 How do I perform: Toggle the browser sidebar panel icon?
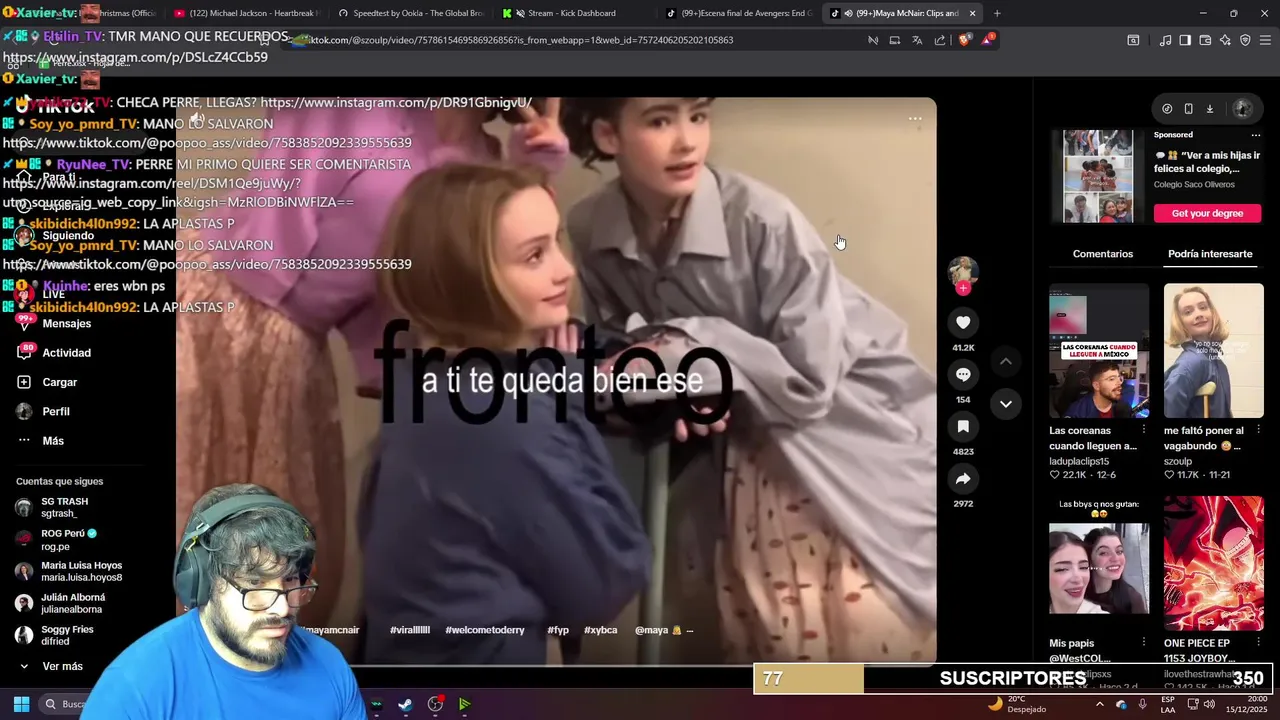[x=1185, y=40]
